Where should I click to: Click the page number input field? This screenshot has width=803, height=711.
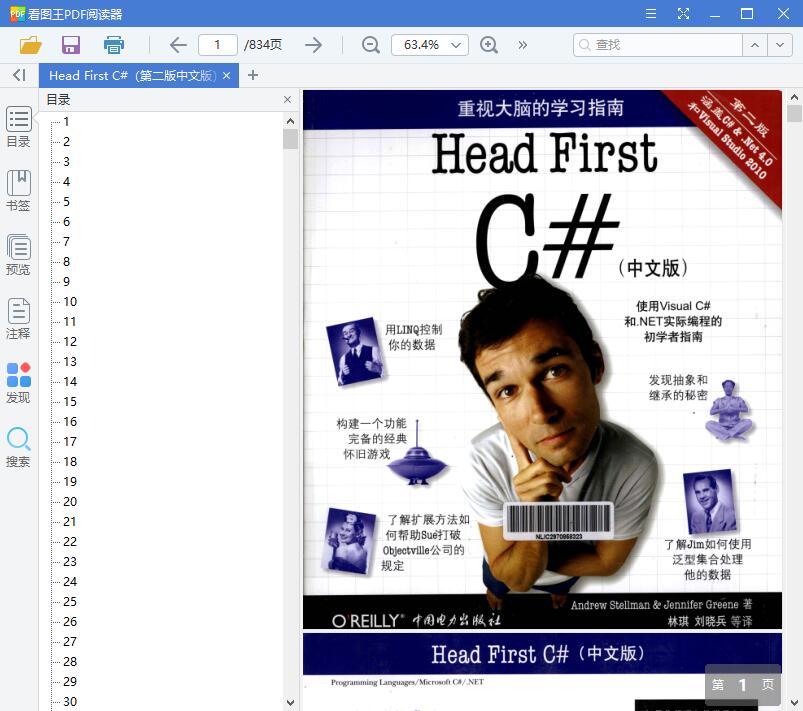218,45
